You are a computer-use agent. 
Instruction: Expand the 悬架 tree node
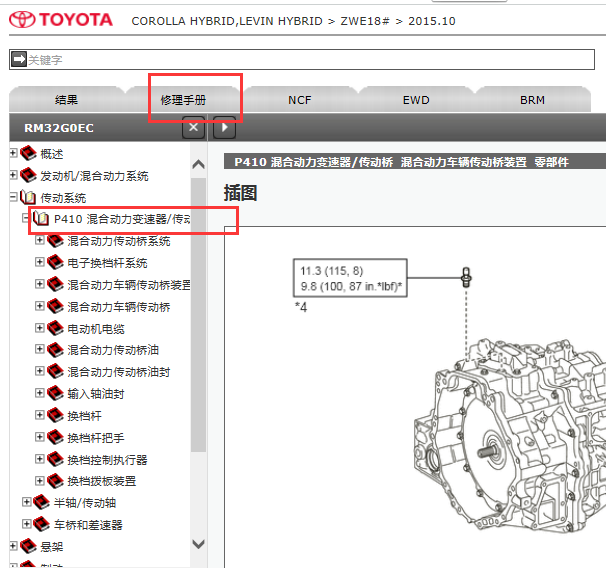coord(13,546)
